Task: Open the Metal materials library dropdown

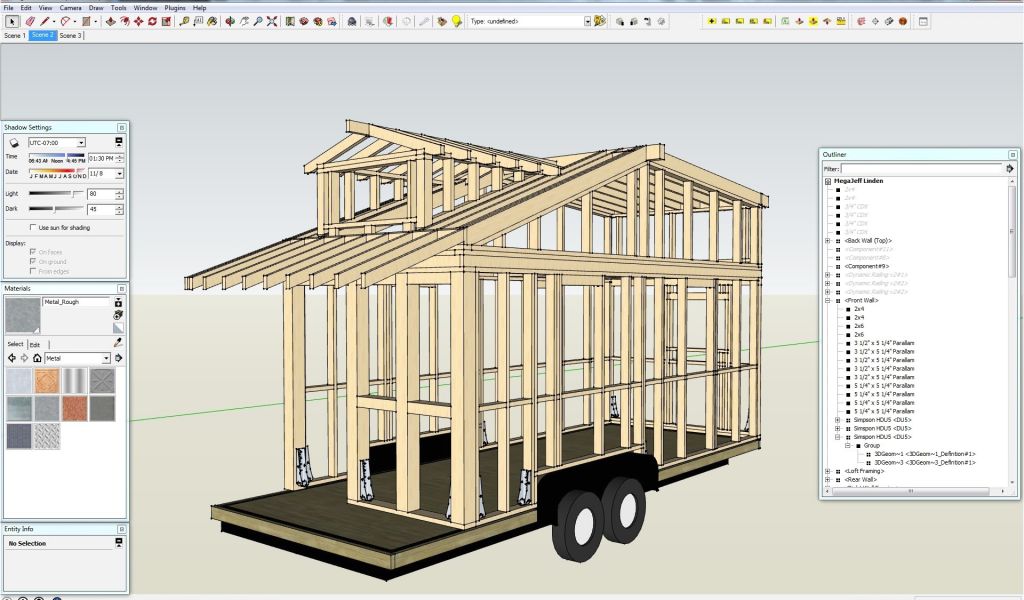Action: tap(105, 358)
